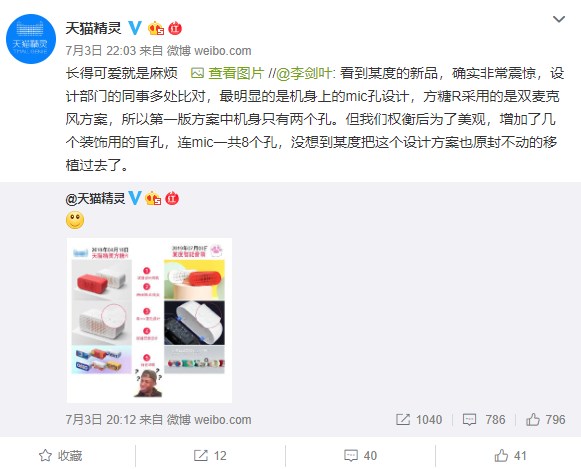Click the 天猫精灵 profile avatar
Viewport: 581px width, 469px height.
click(x=31, y=39)
